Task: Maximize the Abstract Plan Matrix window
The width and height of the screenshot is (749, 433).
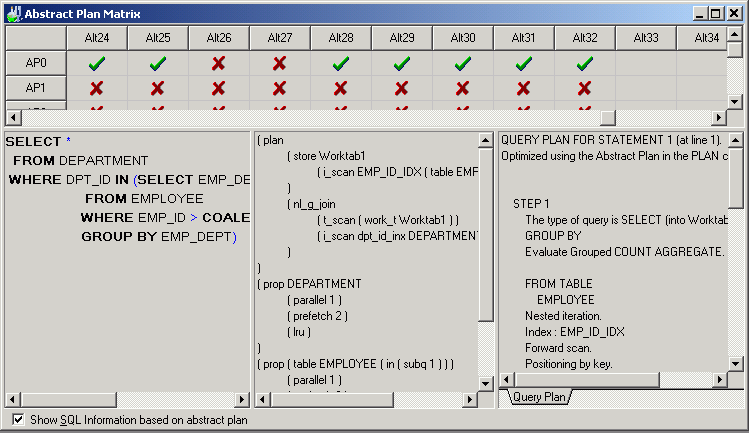Action: point(716,13)
